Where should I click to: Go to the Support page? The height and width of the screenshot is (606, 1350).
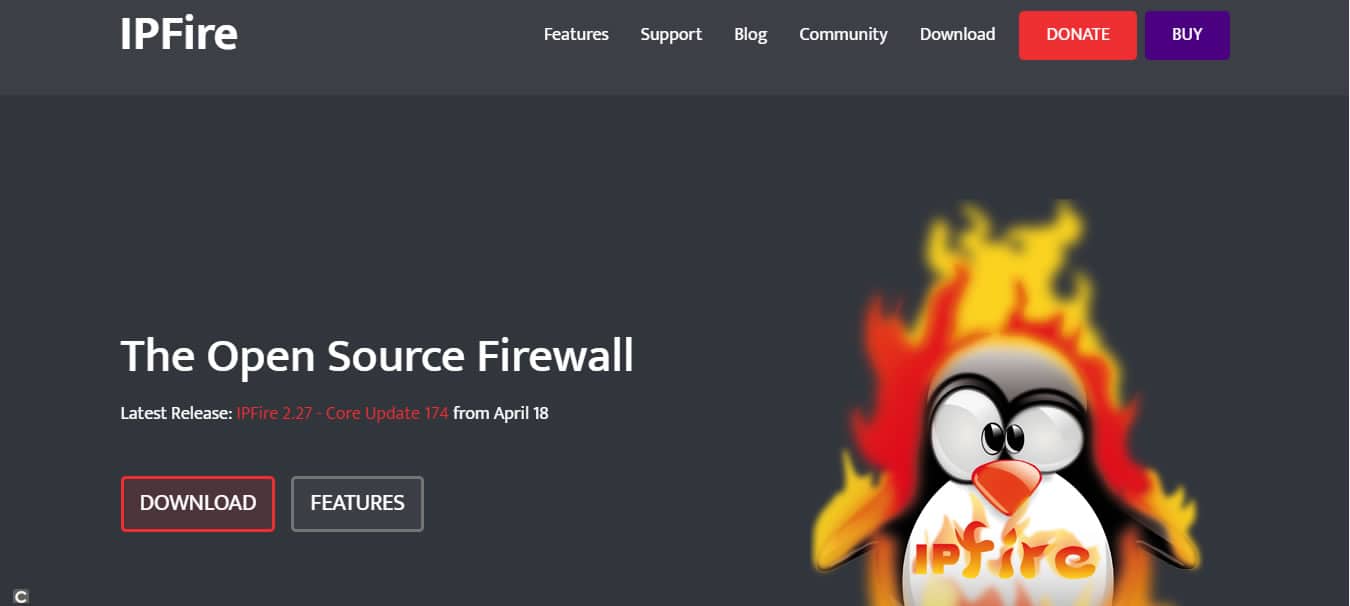671,34
